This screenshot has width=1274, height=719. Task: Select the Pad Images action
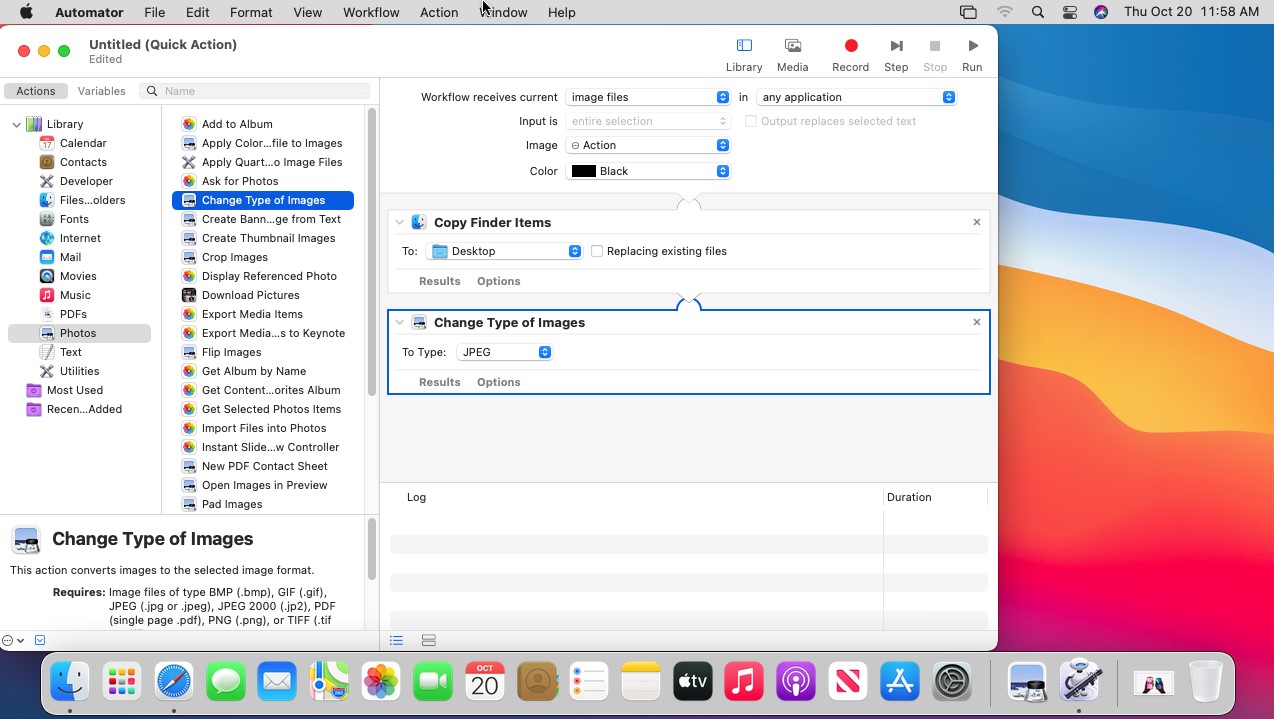(232, 504)
